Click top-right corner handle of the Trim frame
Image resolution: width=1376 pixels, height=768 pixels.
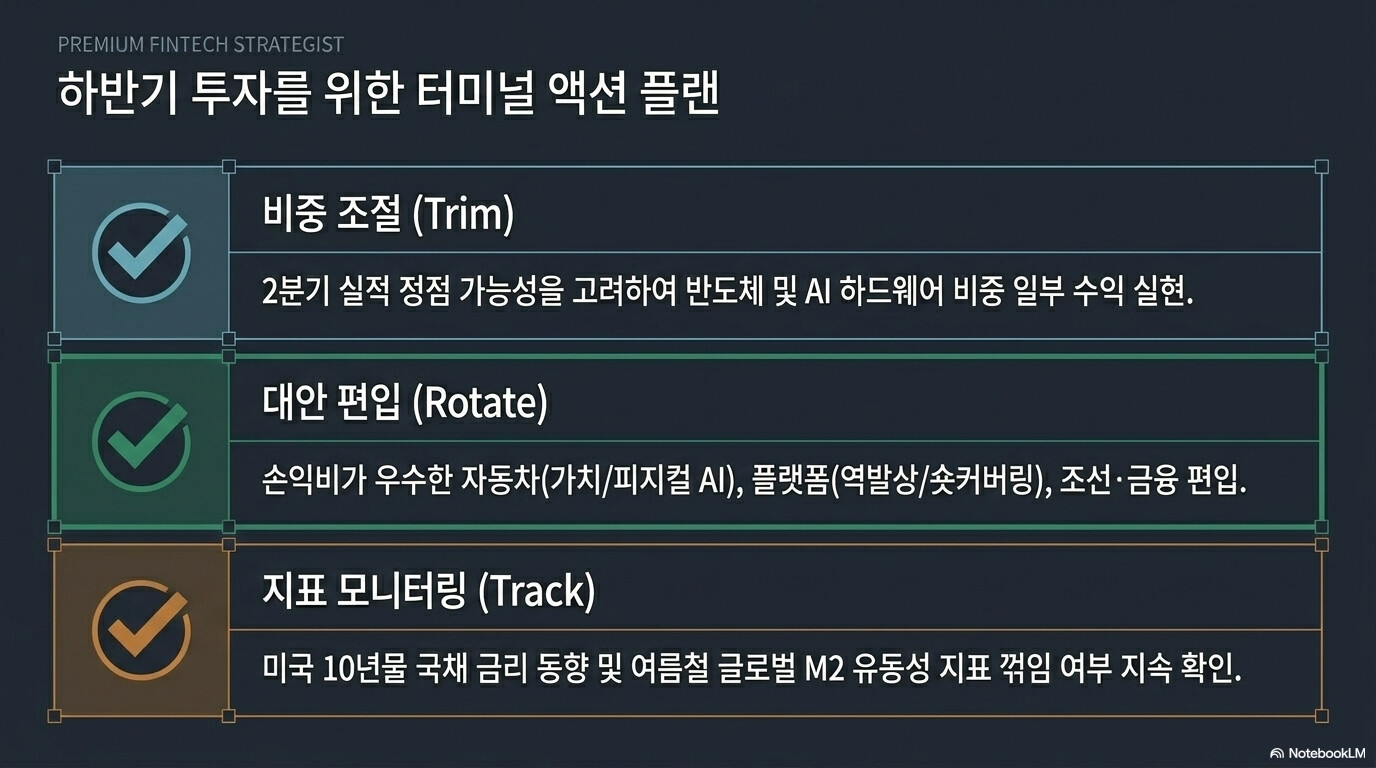pyautogui.click(x=1321, y=167)
